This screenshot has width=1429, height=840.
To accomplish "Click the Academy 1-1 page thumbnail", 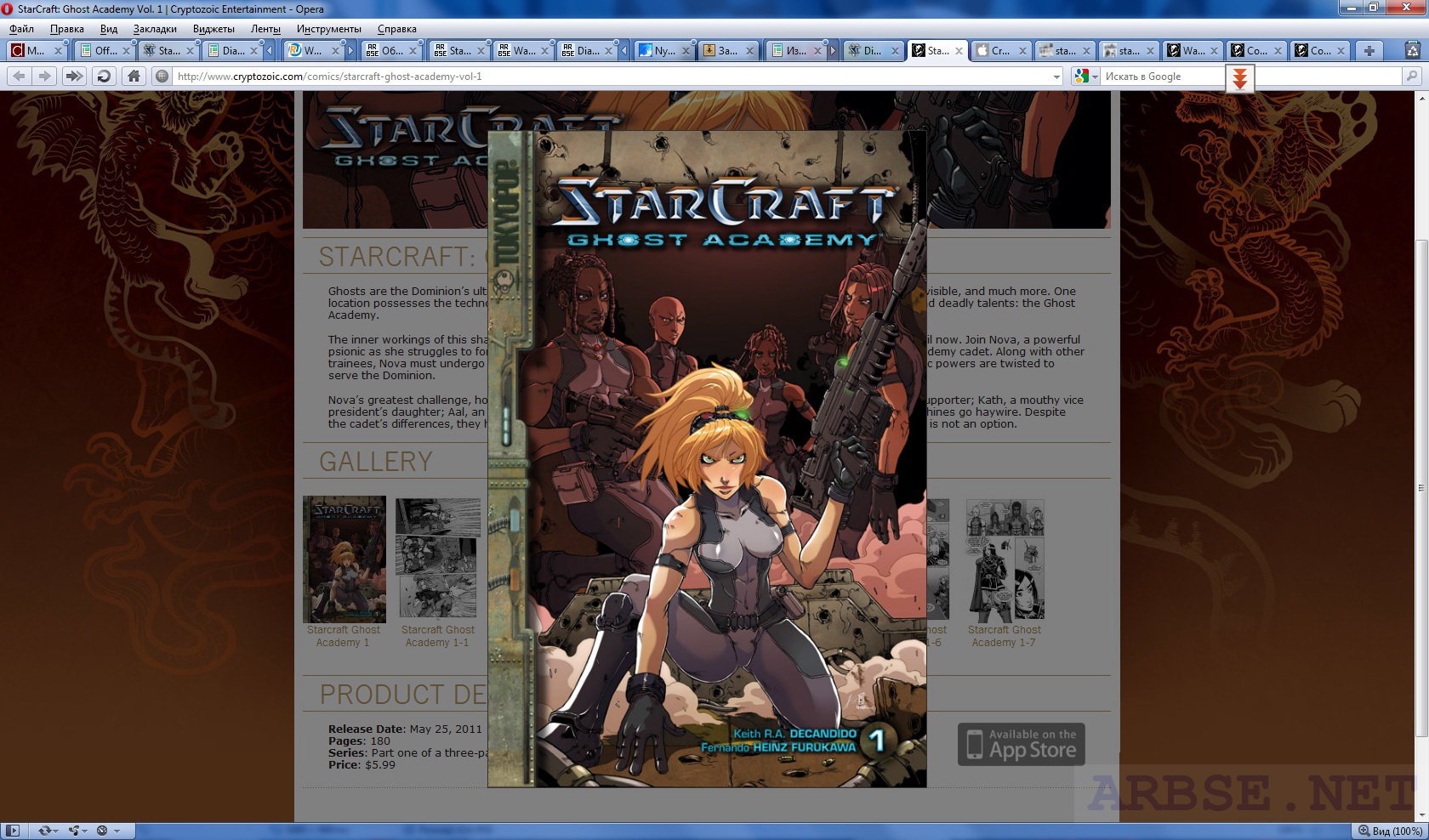I will coord(438,559).
